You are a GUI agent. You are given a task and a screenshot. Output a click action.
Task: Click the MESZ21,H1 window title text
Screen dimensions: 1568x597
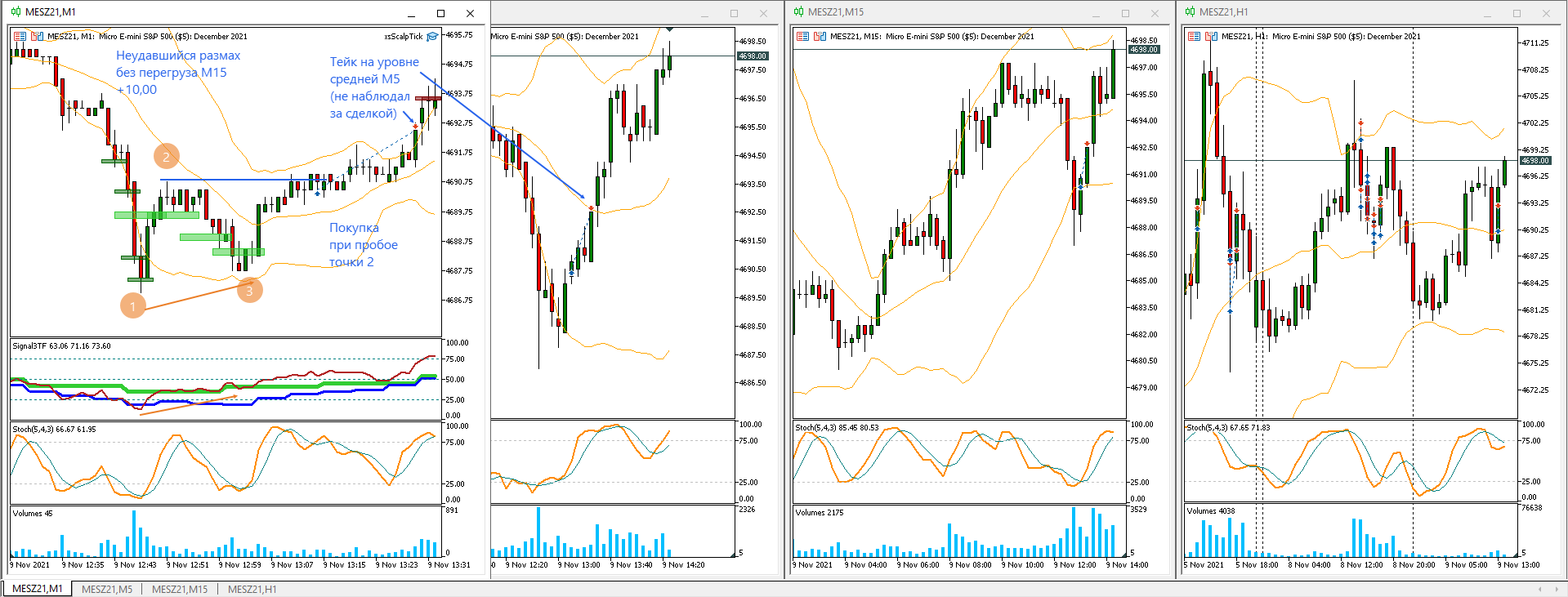(1224, 12)
